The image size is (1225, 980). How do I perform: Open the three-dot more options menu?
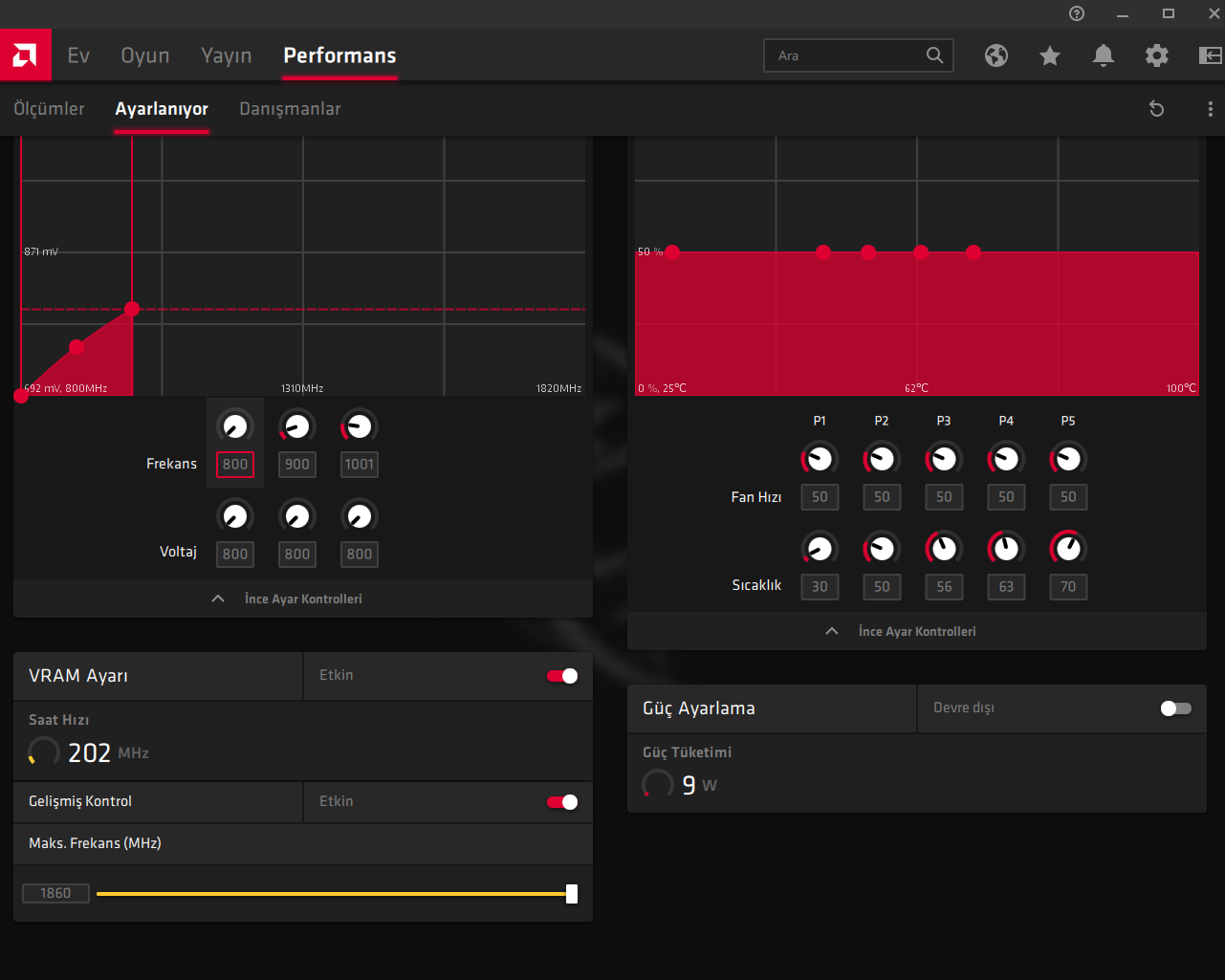tap(1211, 109)
